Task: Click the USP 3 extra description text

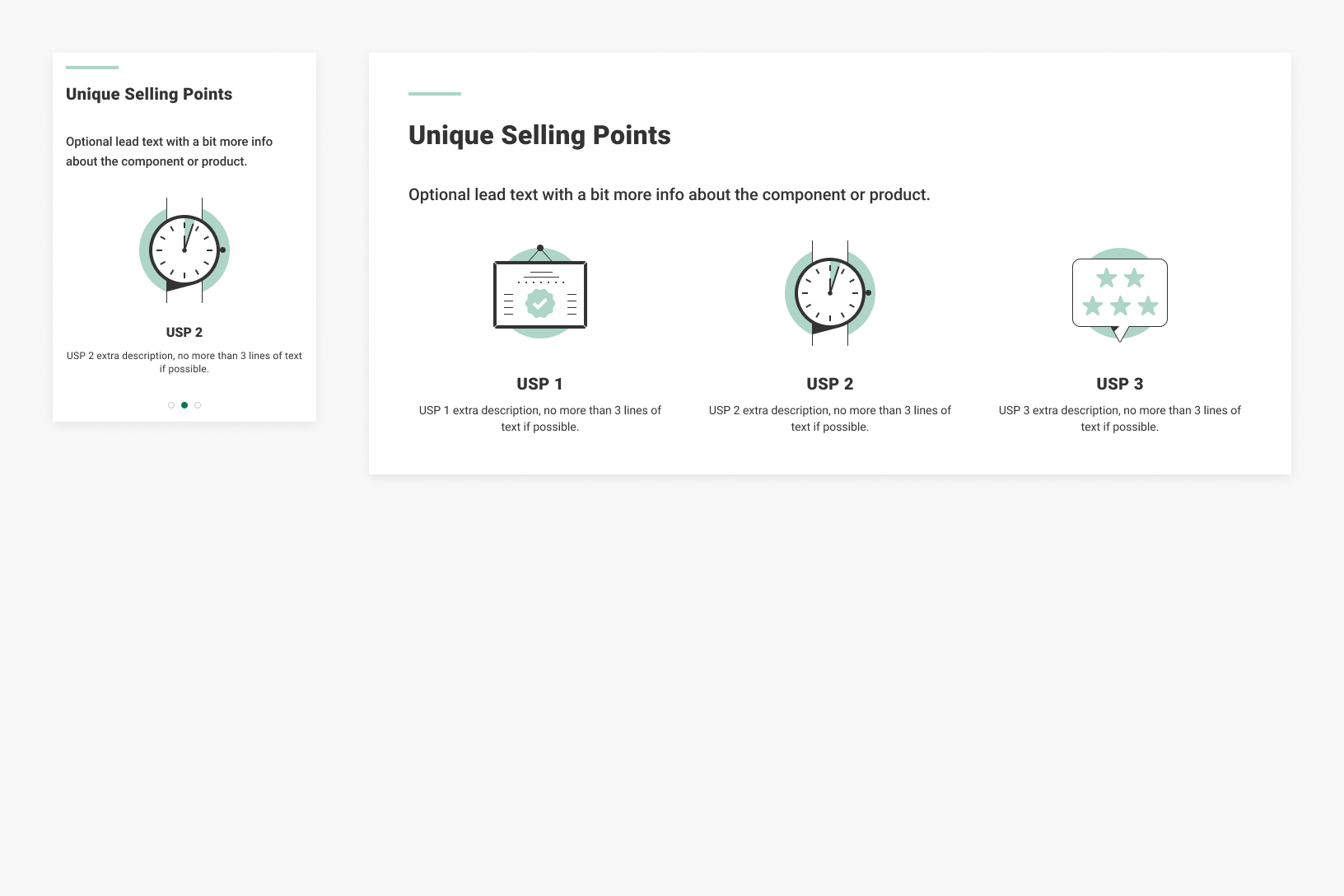Action: coord(1120,418)
